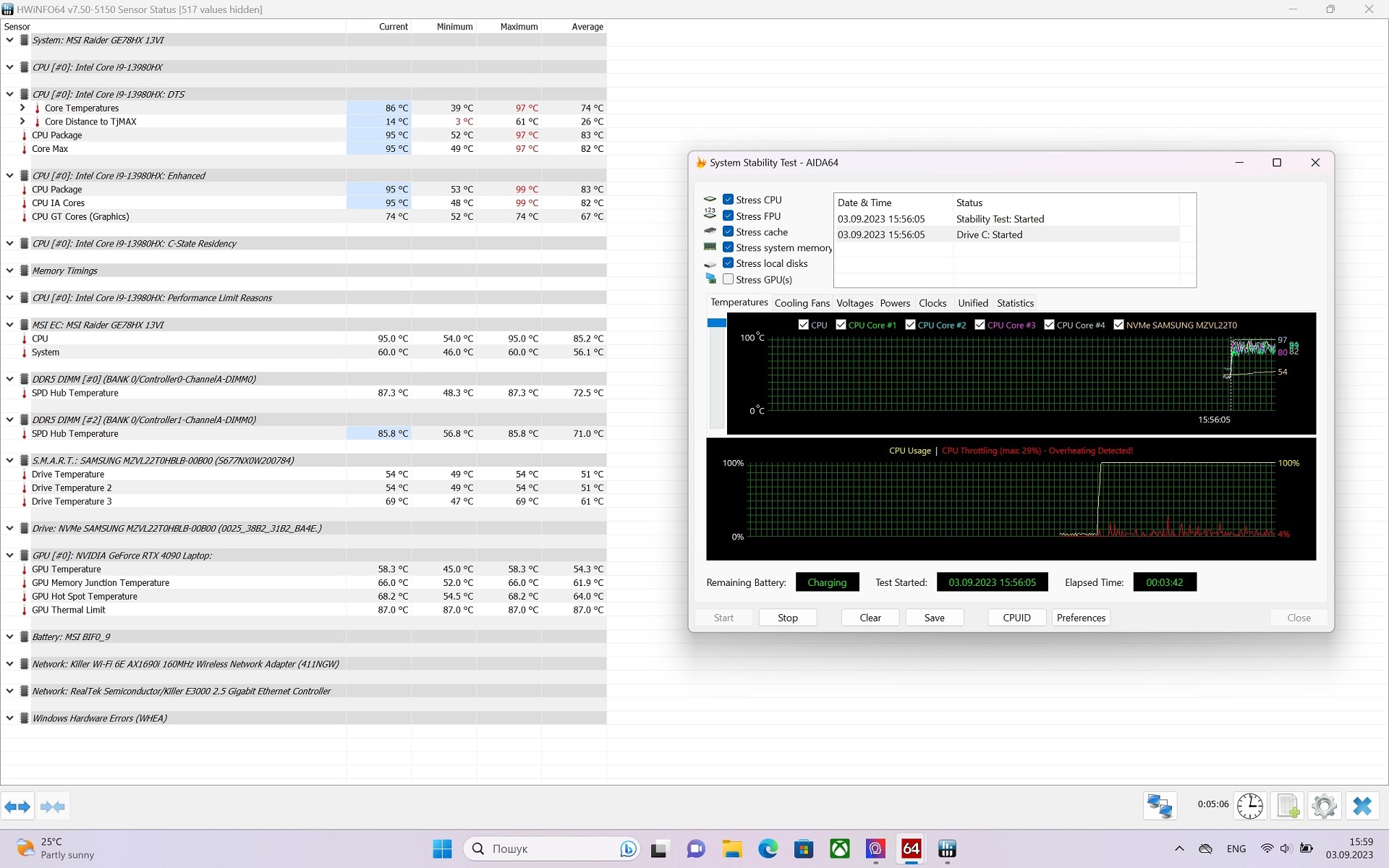Viewport: 1389px width, 868px height.
Task: Close sensors with the blue X icon
Action: tap(1362, 806)
